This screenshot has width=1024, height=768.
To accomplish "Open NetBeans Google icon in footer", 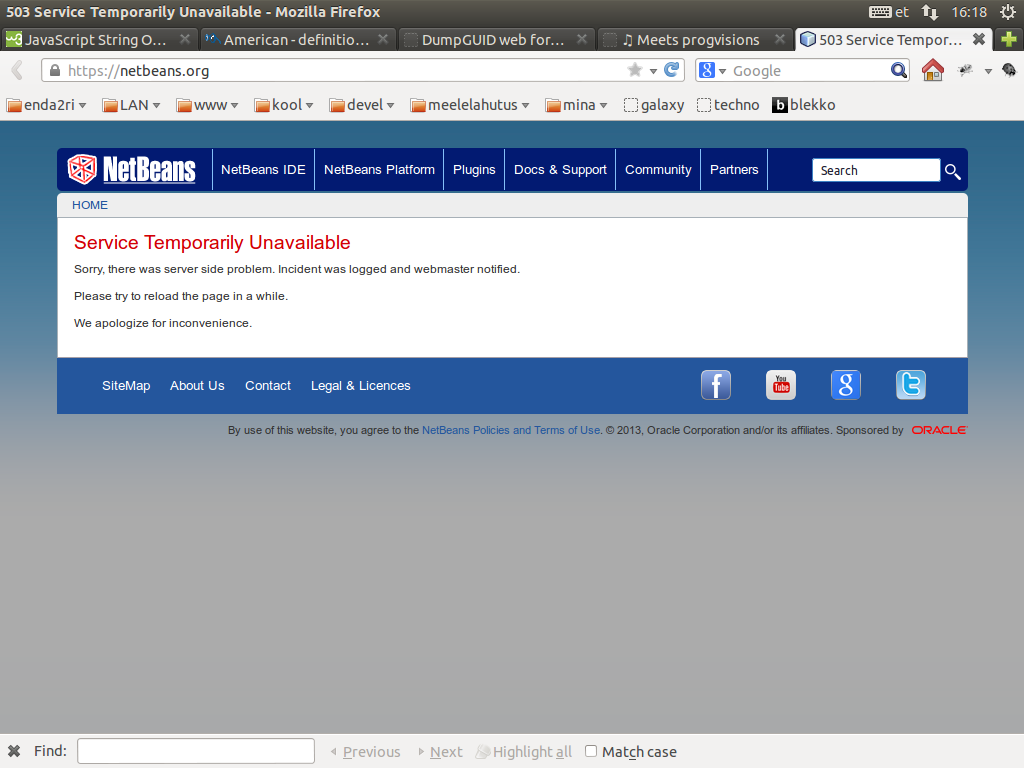I will tap(846, 385).
